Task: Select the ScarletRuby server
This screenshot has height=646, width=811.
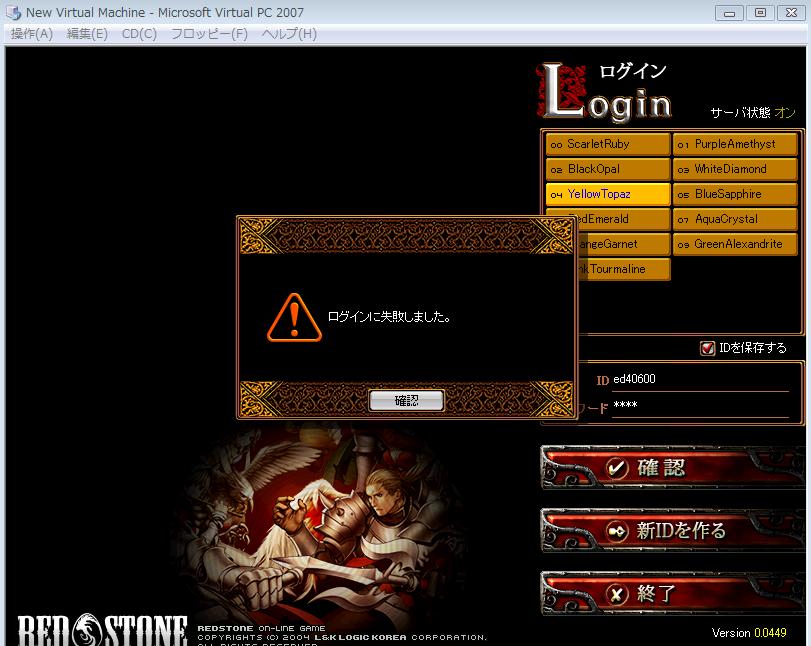Action: tap(607, 144)
